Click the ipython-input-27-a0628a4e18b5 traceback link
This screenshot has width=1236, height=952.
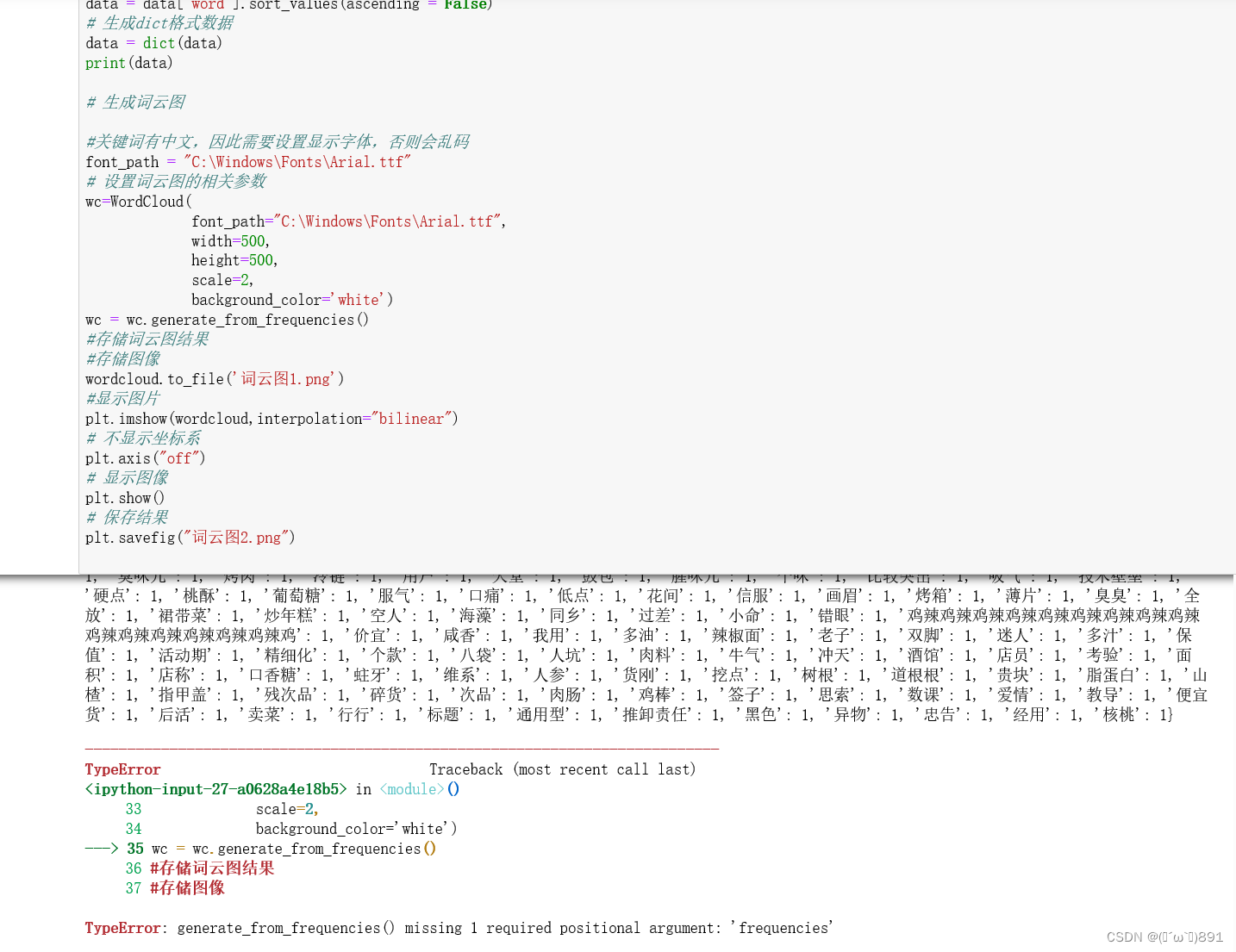(215, 788)
